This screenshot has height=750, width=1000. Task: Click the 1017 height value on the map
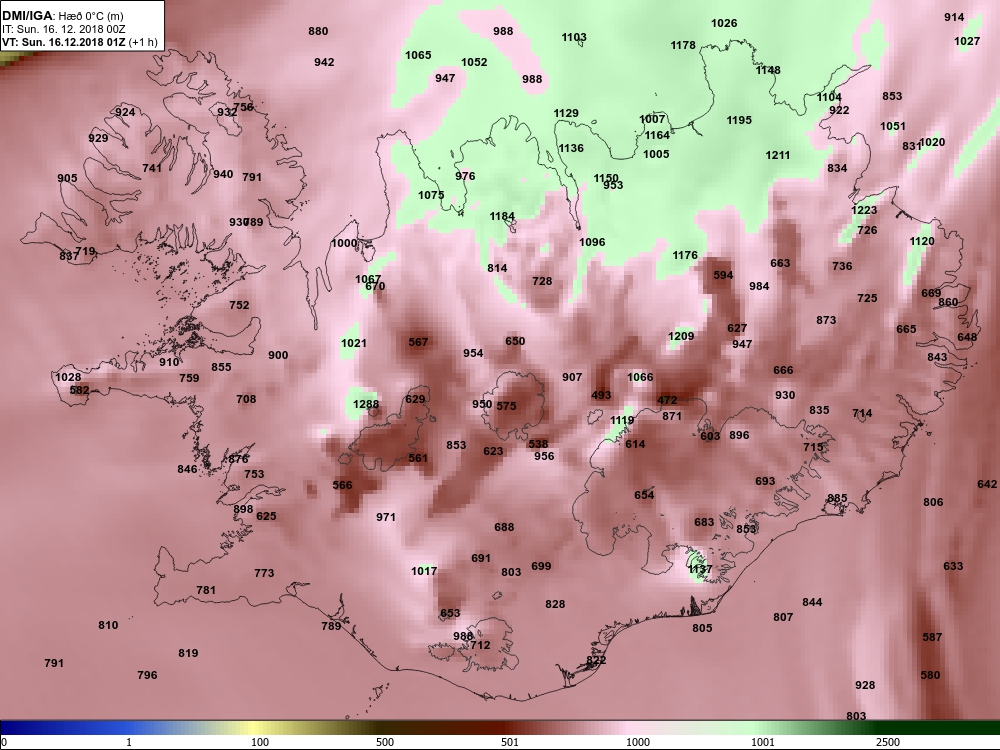[424, 571]
